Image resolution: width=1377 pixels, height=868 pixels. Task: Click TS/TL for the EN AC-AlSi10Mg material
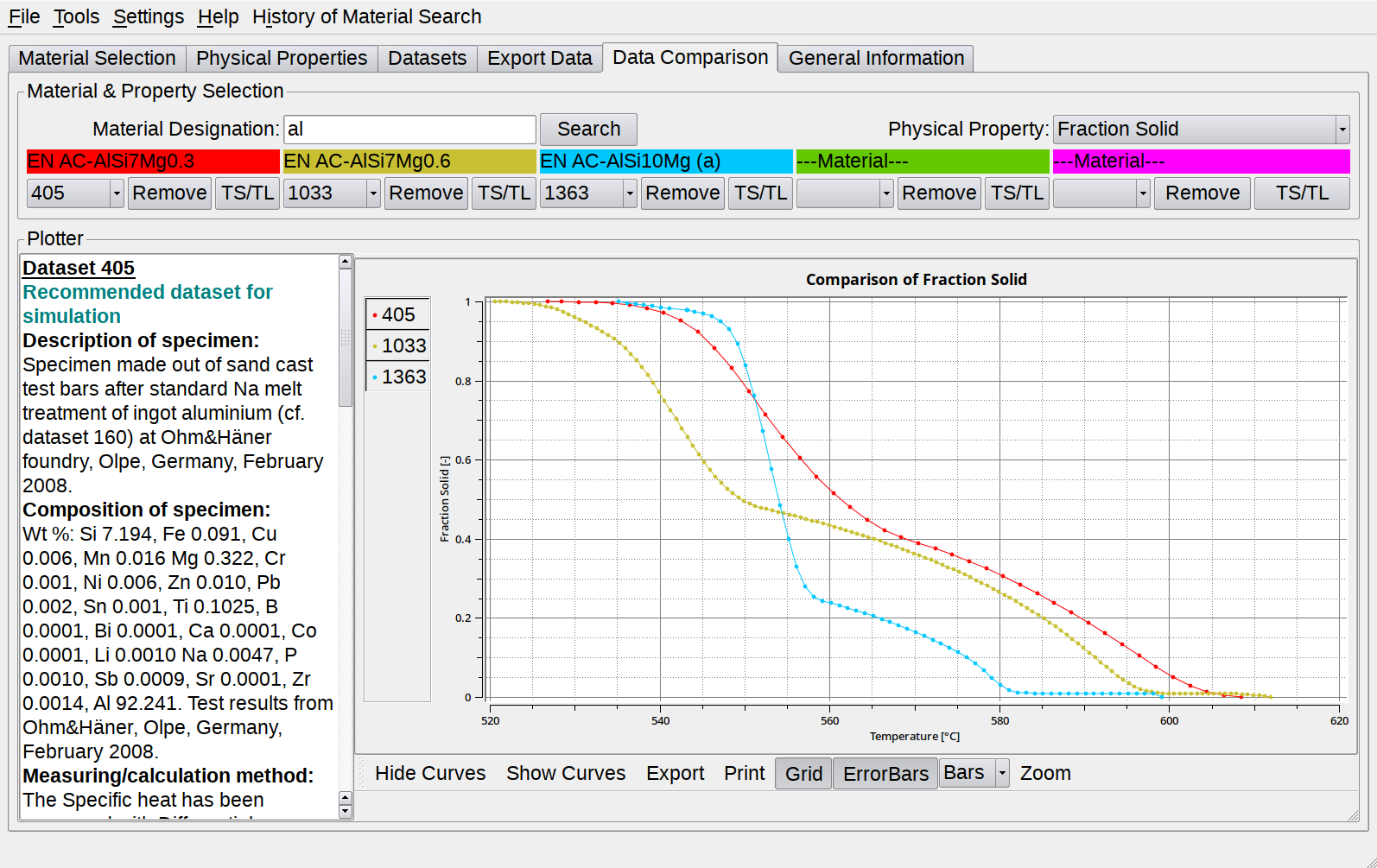coord(760,193)
